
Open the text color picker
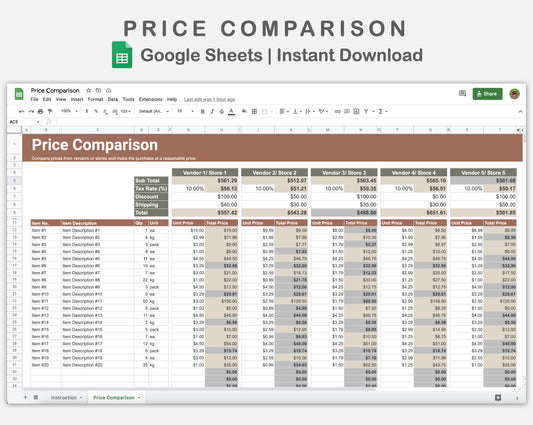[231, 112]
